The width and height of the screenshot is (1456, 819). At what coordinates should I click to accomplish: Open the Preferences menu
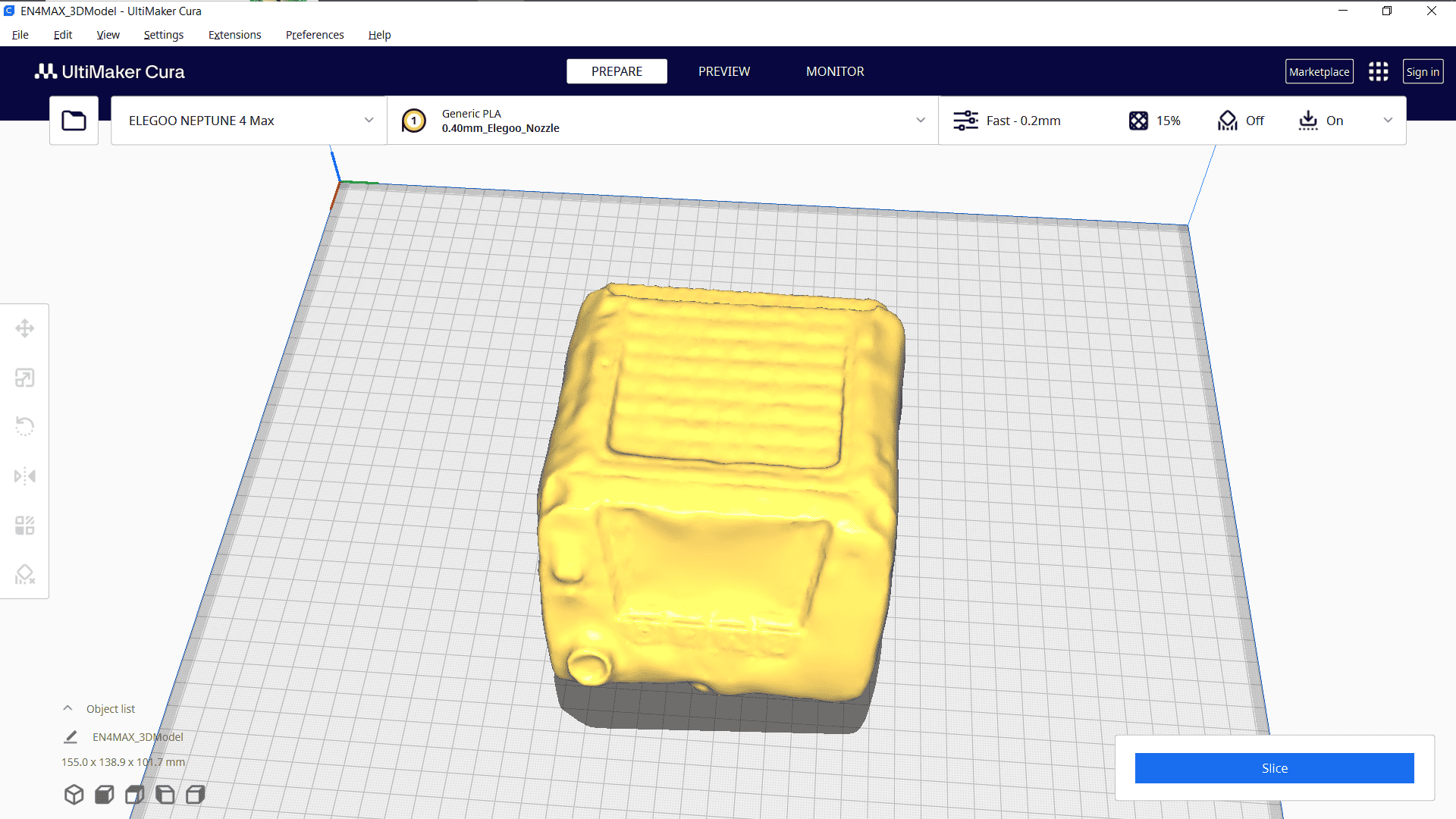pos(315,35)
